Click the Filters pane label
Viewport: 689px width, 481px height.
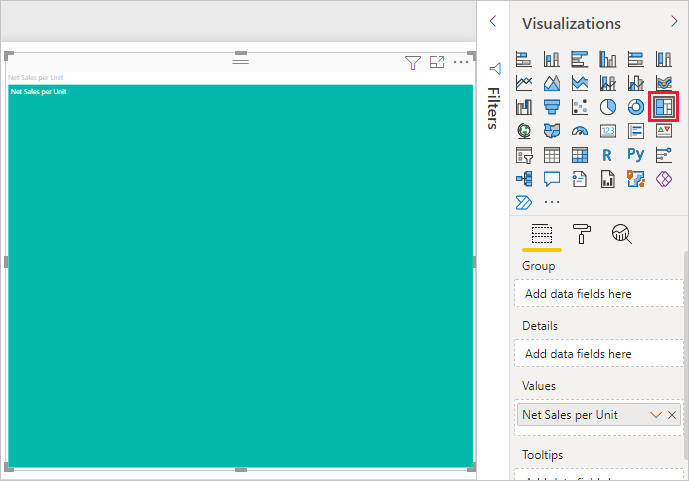(493, 108)
